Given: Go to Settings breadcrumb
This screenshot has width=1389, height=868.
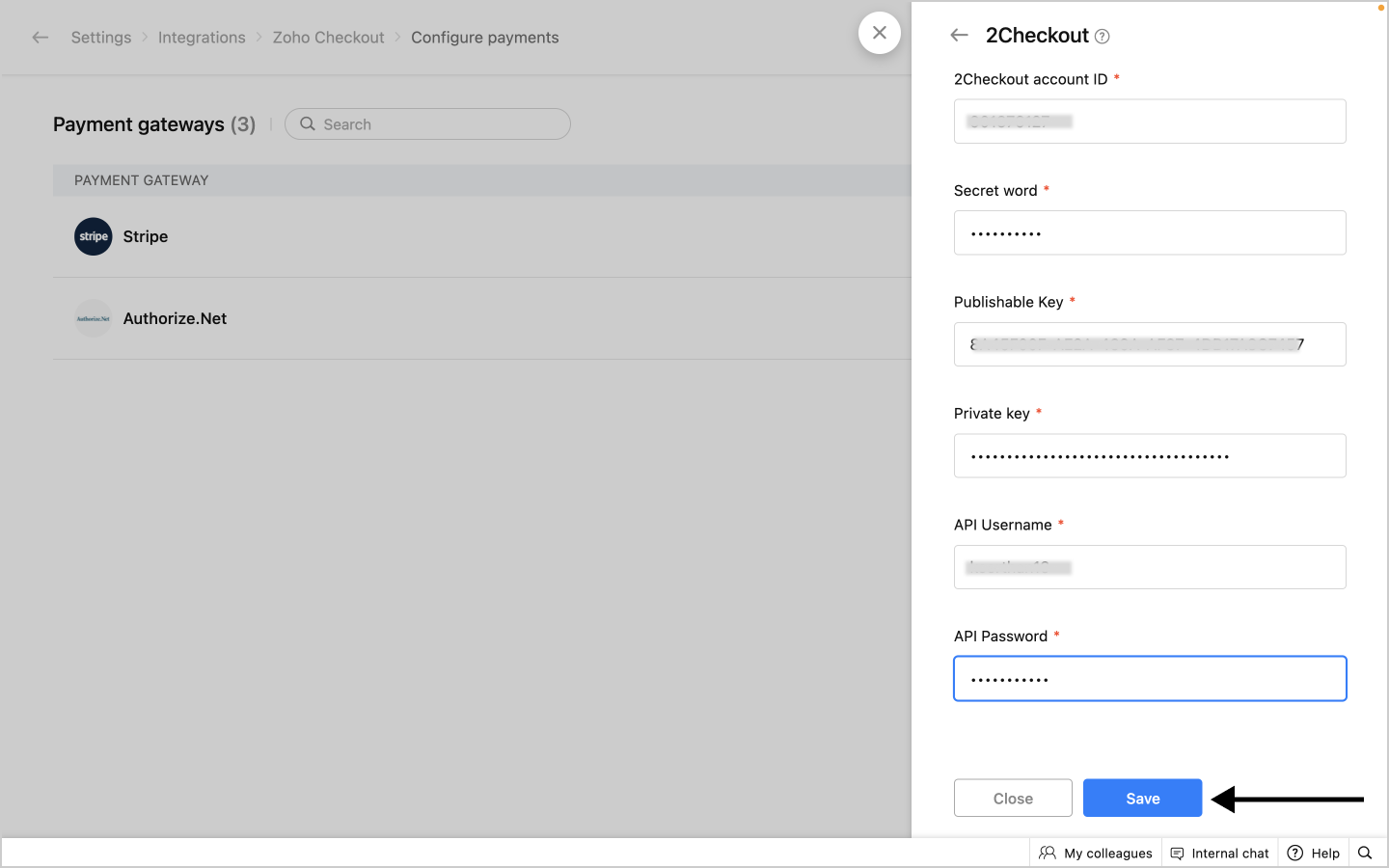Looking at the screenshot, I should pos(101,38).
